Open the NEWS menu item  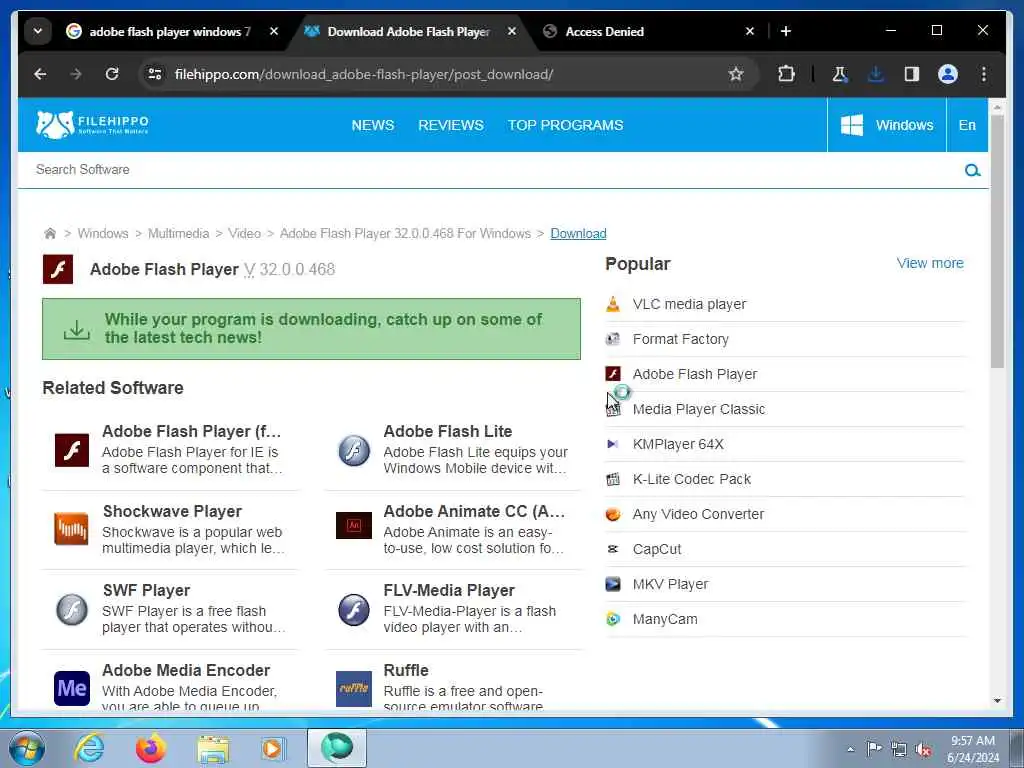tap(373, 125)
